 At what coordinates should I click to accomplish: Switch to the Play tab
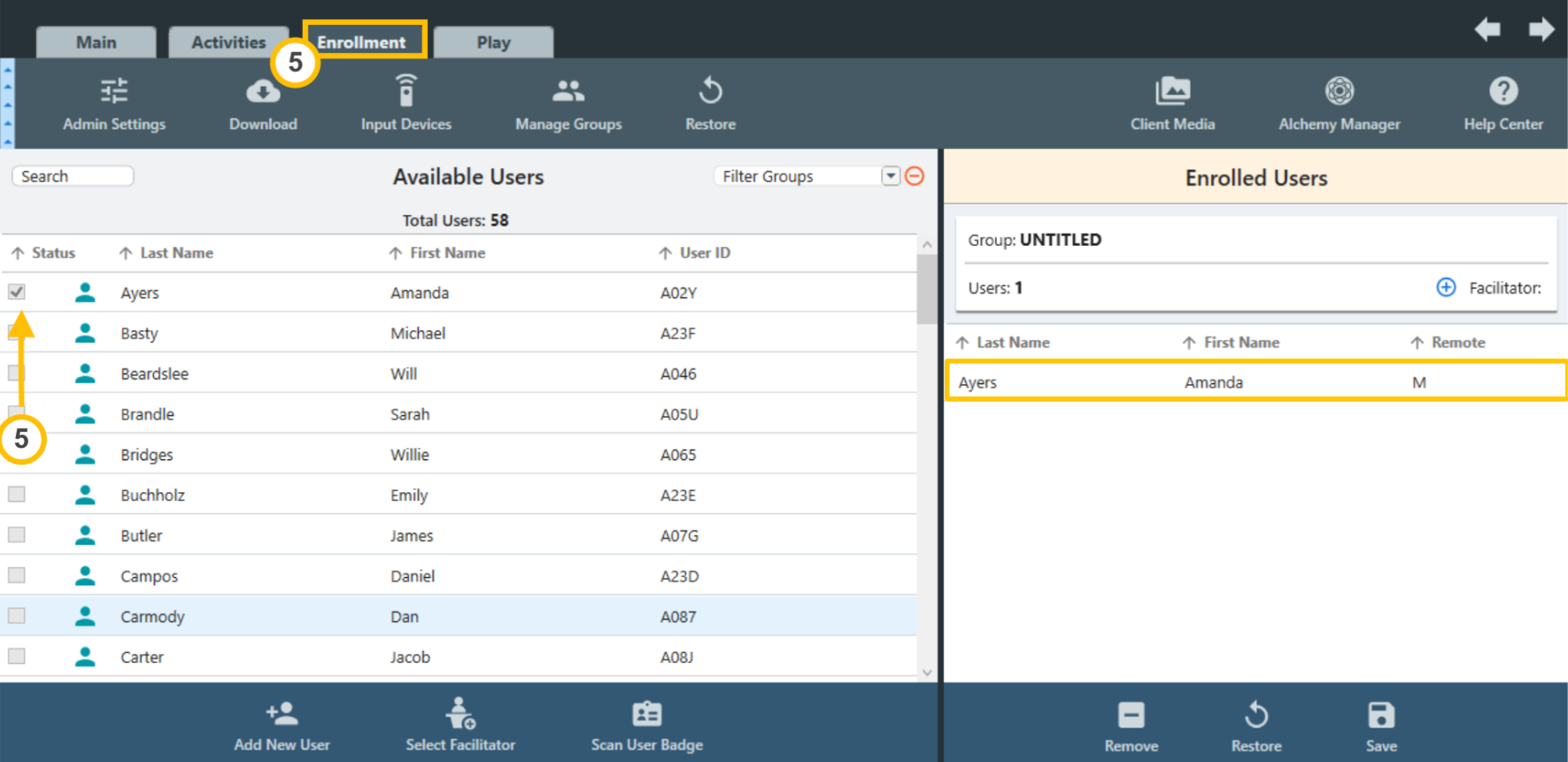pyautogui.click(x=493, y=42)
